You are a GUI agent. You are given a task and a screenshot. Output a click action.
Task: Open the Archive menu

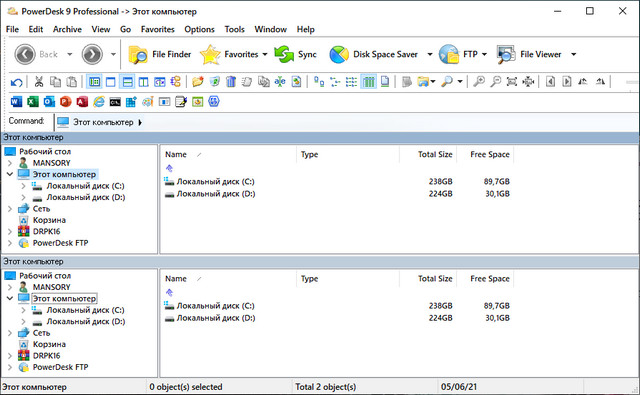pyautogui.click(x=67, y=29)
